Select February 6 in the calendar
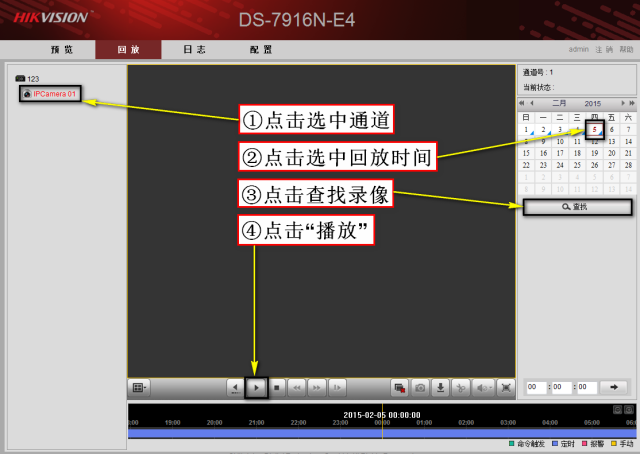 point(611,130)
